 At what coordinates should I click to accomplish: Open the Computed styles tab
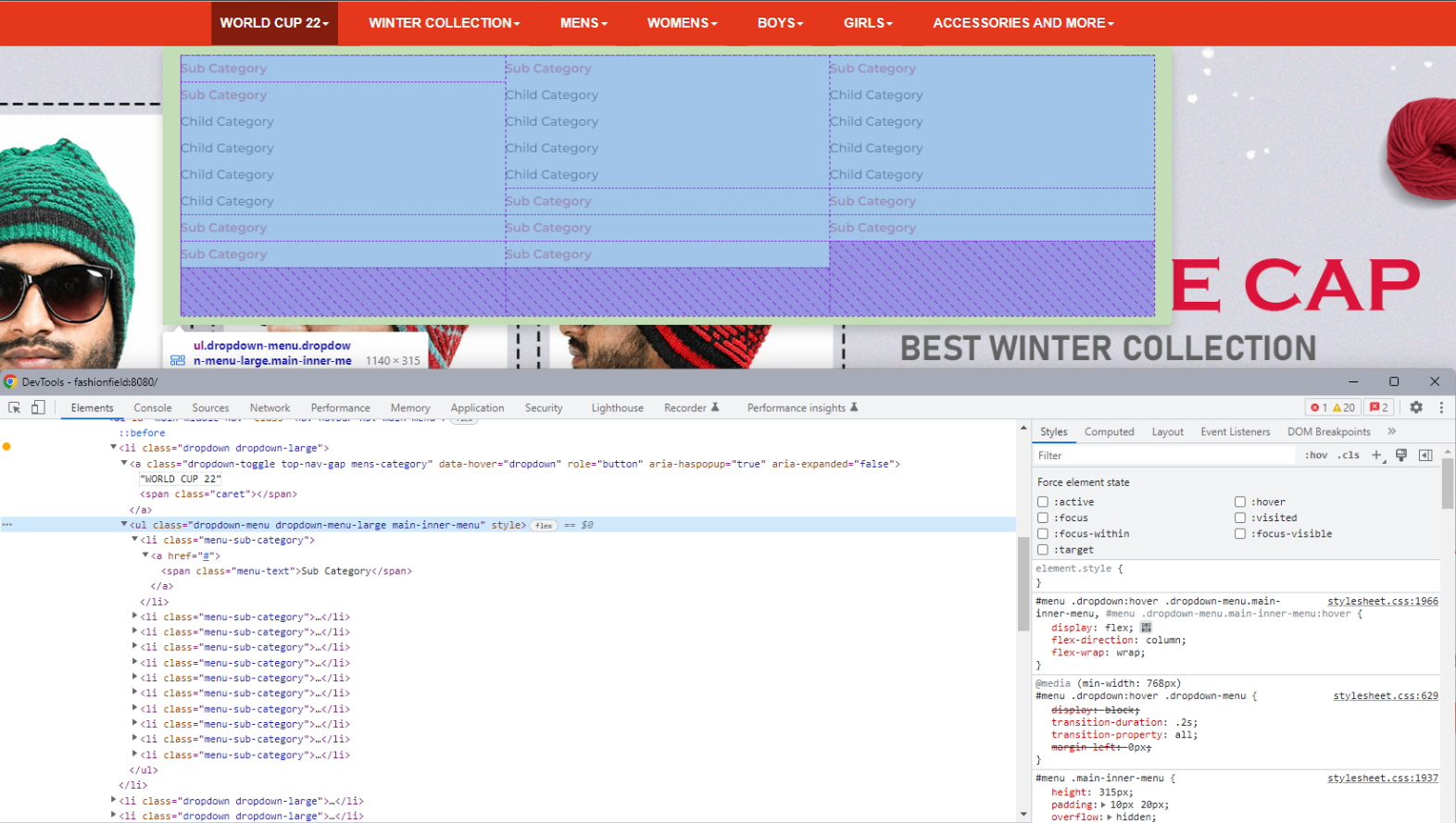coord(1109,431)
